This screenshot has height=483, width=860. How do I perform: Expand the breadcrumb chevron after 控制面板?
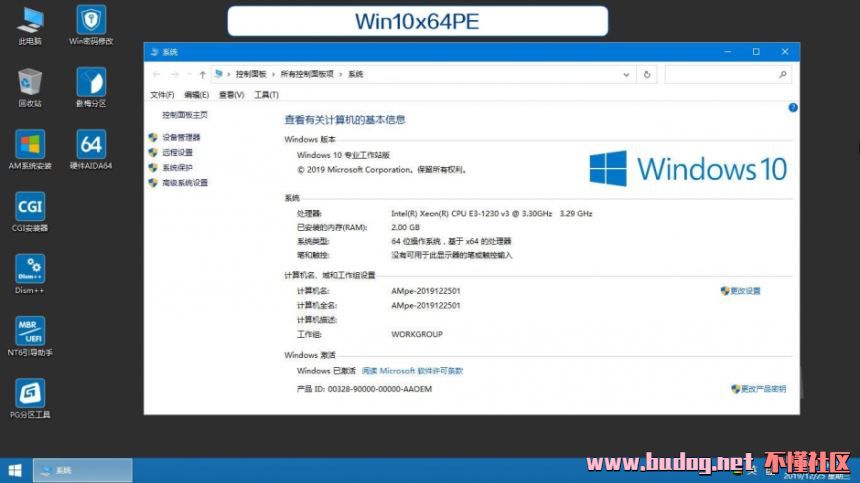pos(274,74)
